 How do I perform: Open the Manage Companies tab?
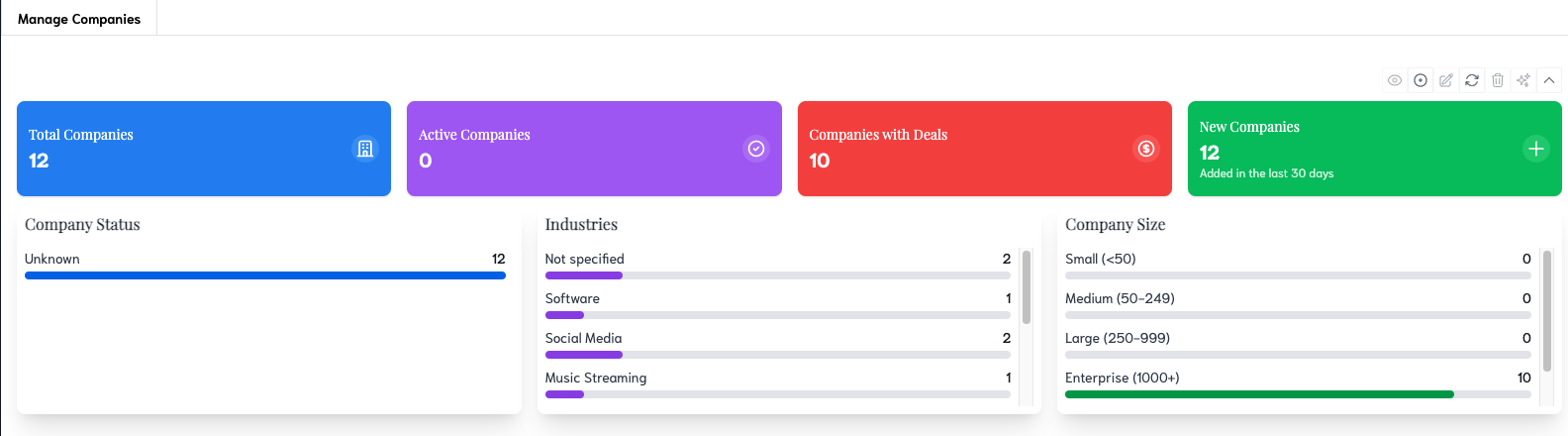(79, 19)
